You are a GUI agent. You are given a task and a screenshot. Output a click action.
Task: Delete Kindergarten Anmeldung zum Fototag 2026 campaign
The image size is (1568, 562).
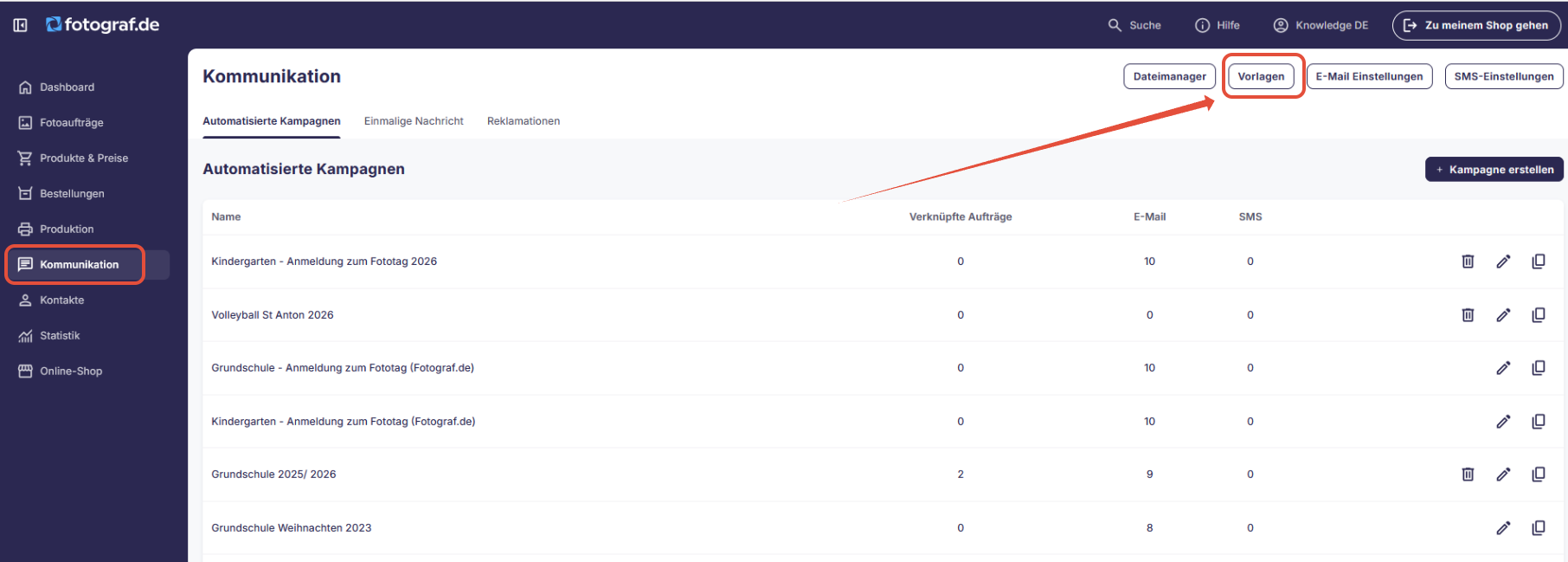pos(1468,262)
